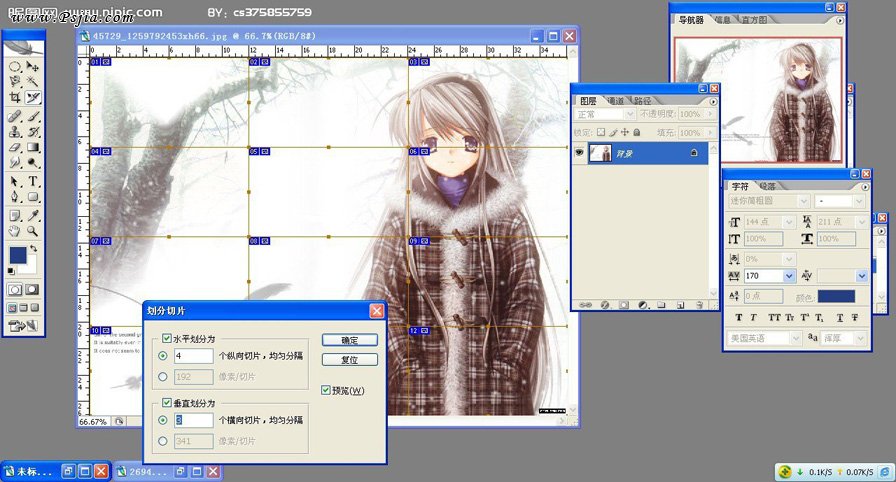
Task: Select the Pen tool
Action: (x=15, y=197)
